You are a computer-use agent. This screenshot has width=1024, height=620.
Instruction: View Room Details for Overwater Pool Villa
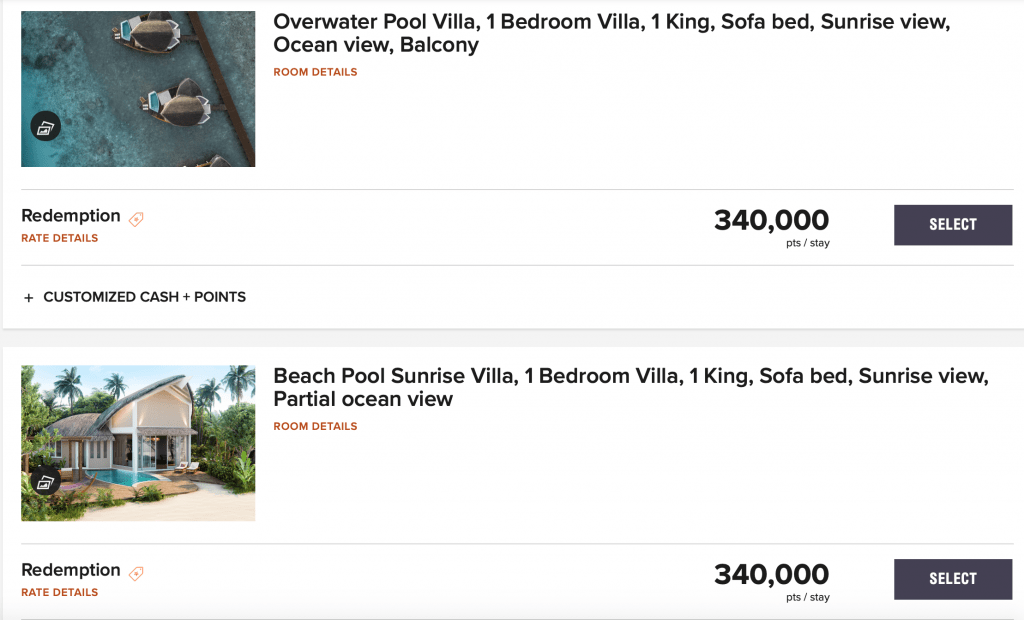[315, 72]
